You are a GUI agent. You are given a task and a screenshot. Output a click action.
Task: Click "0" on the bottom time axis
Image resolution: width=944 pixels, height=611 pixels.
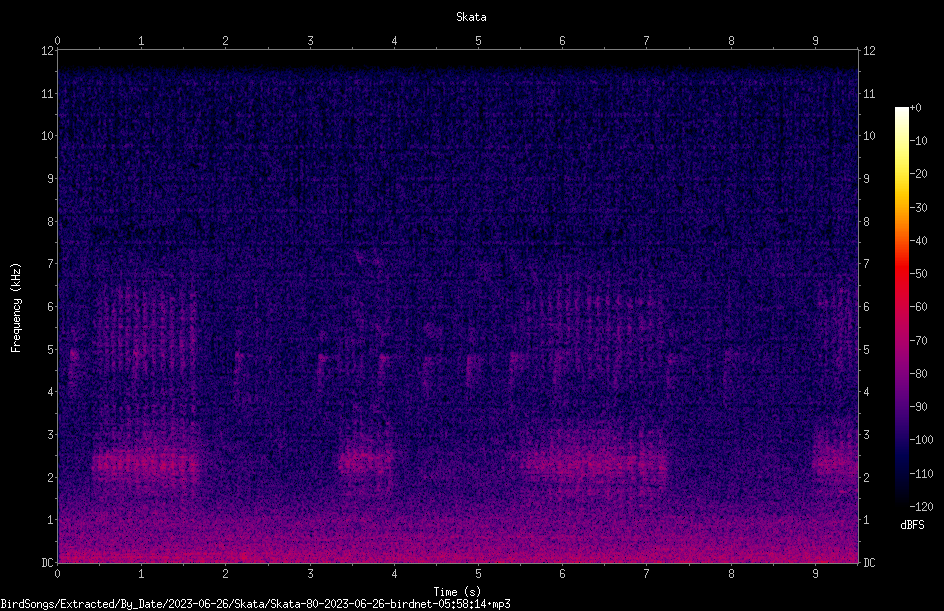[x=57, y=574]
